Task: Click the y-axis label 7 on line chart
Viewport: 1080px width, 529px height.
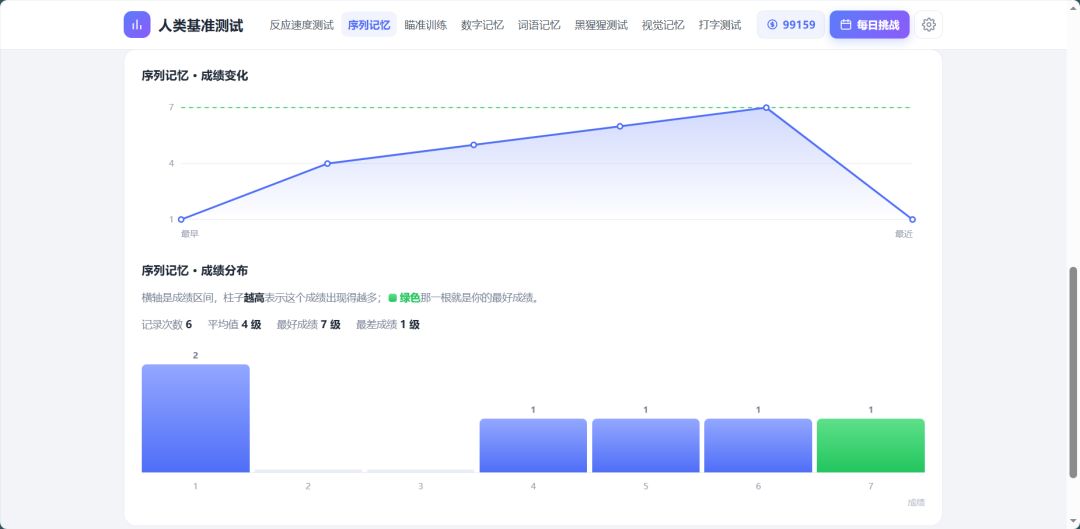Action: click(172, 107)
